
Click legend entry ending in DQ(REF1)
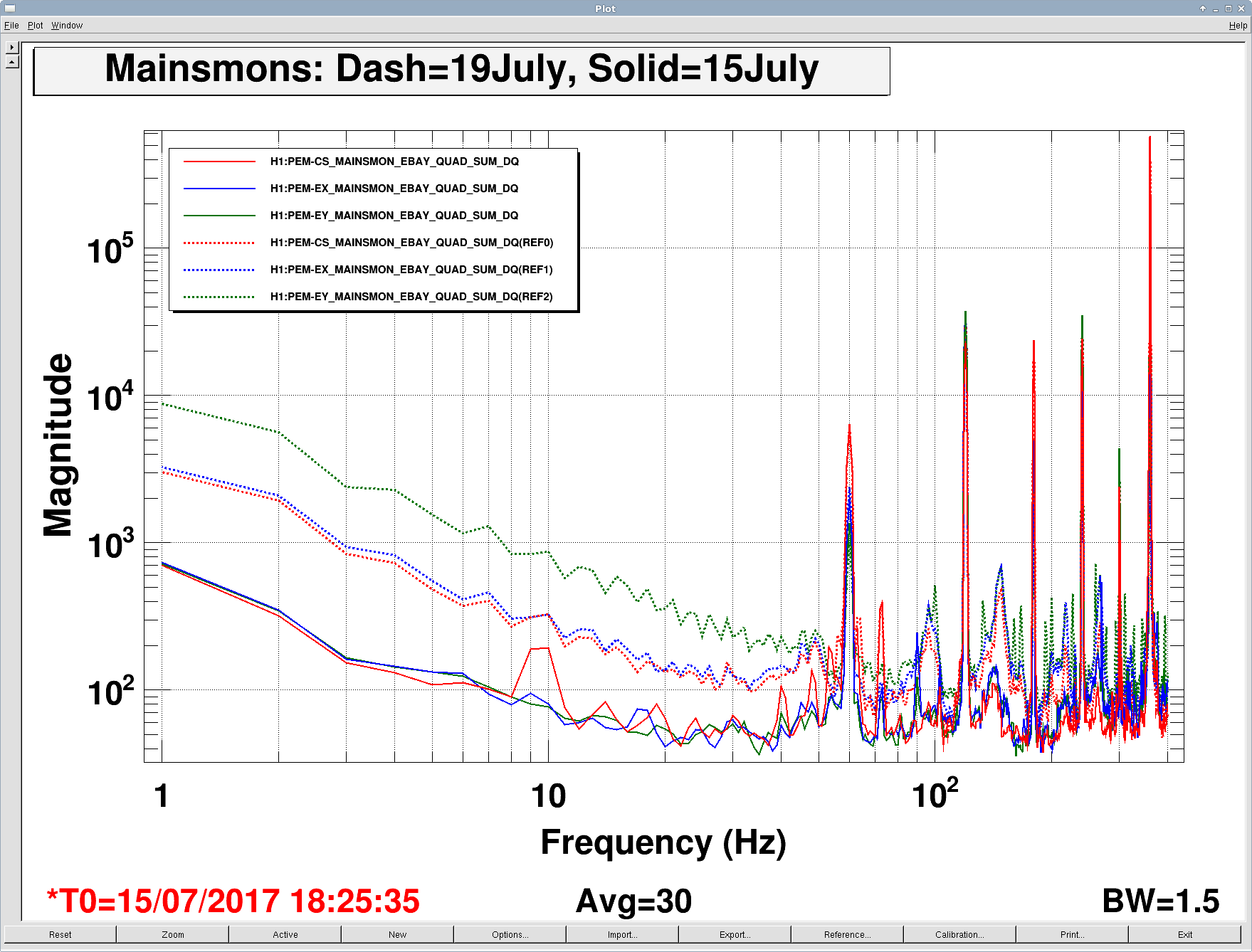pos(411,270)
